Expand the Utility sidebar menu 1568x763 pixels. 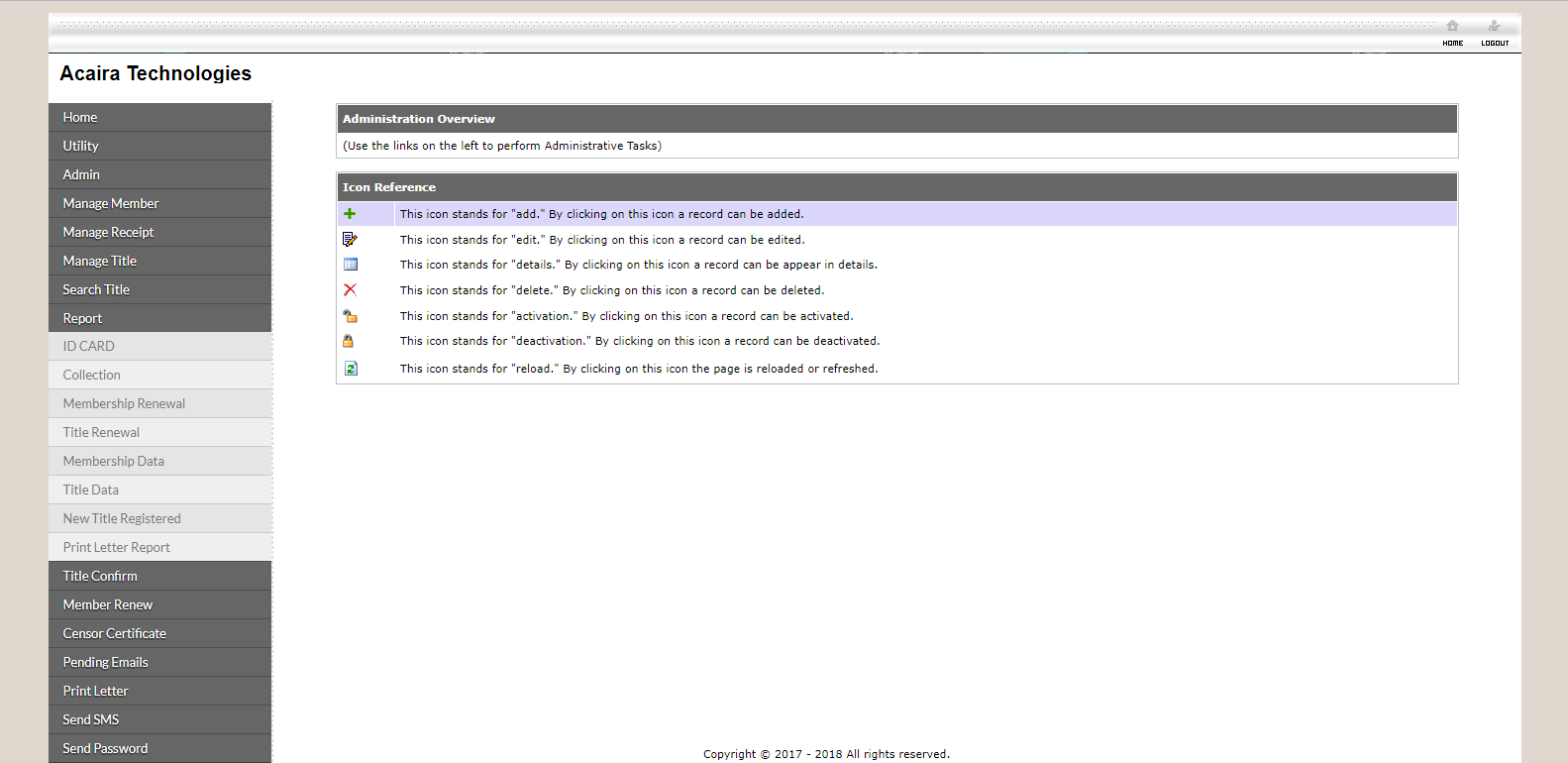(x=80, y=146)
